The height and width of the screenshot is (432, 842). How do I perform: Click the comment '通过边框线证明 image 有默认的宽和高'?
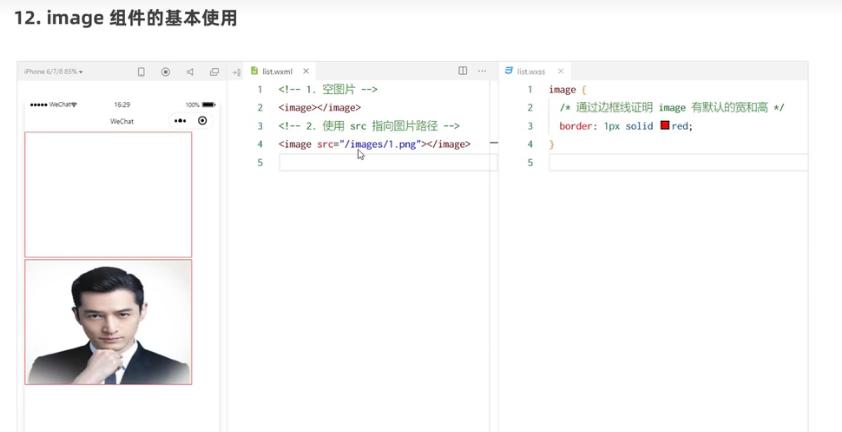(671, 108)
